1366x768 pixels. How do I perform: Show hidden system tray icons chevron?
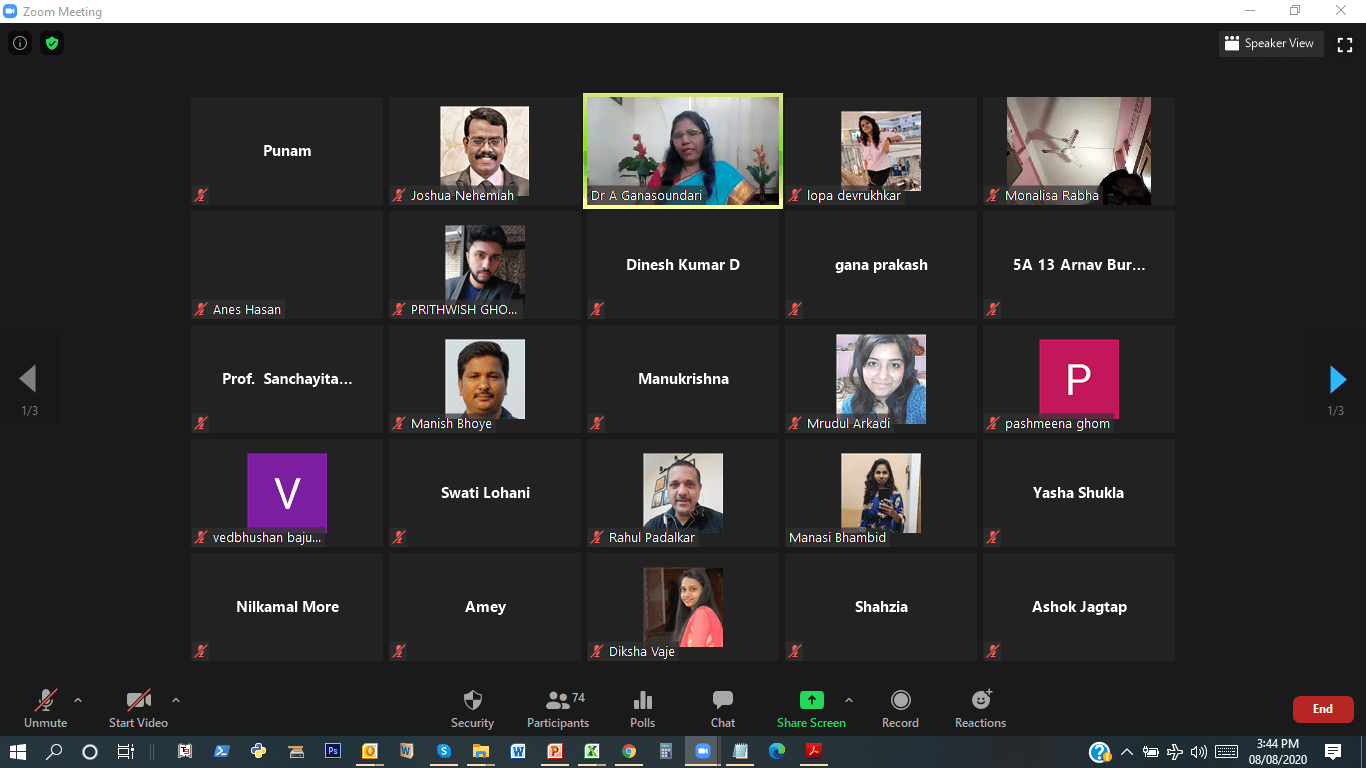tap(1127, 751)
